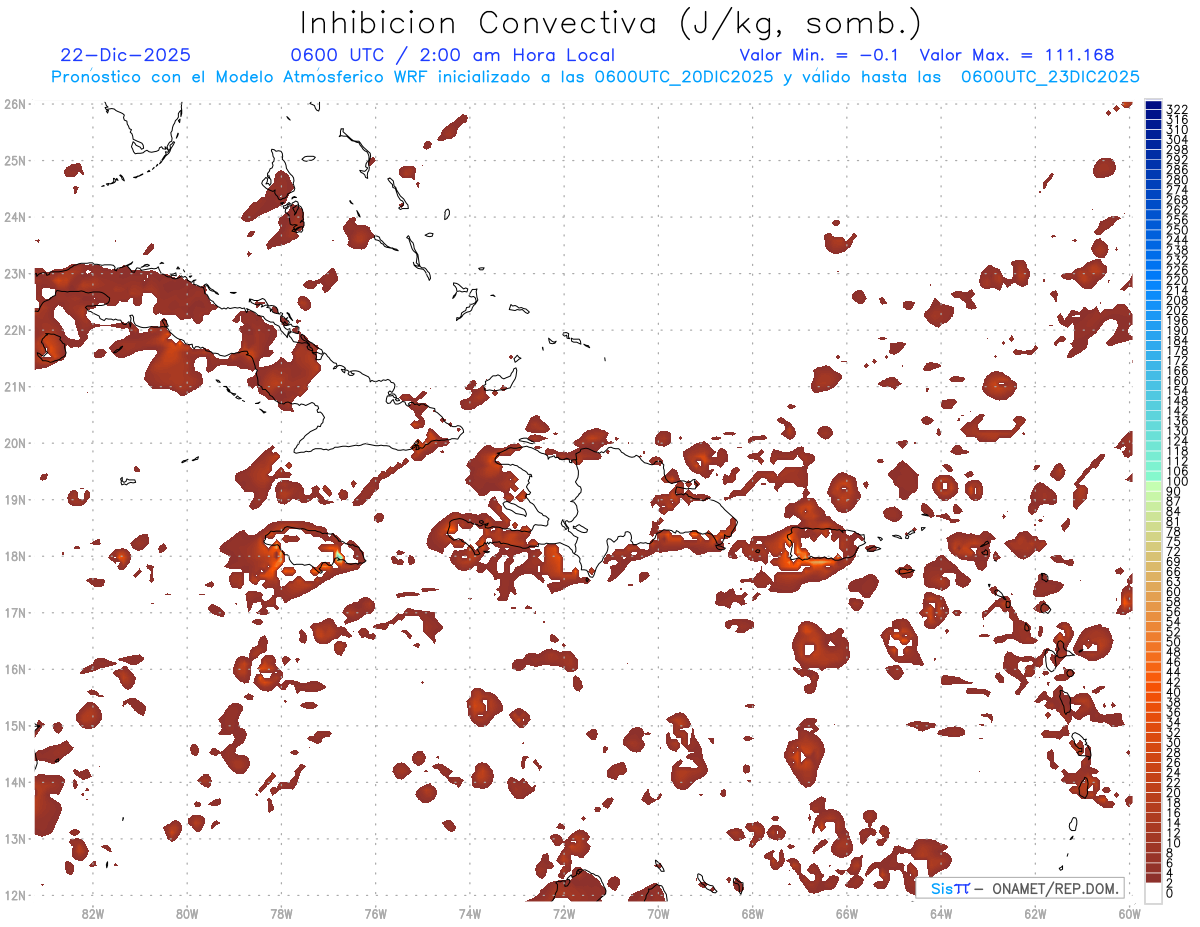Screen dimensions: 1200x927
Task: Click the '19N' latitude label
Action: pos(15,499)
